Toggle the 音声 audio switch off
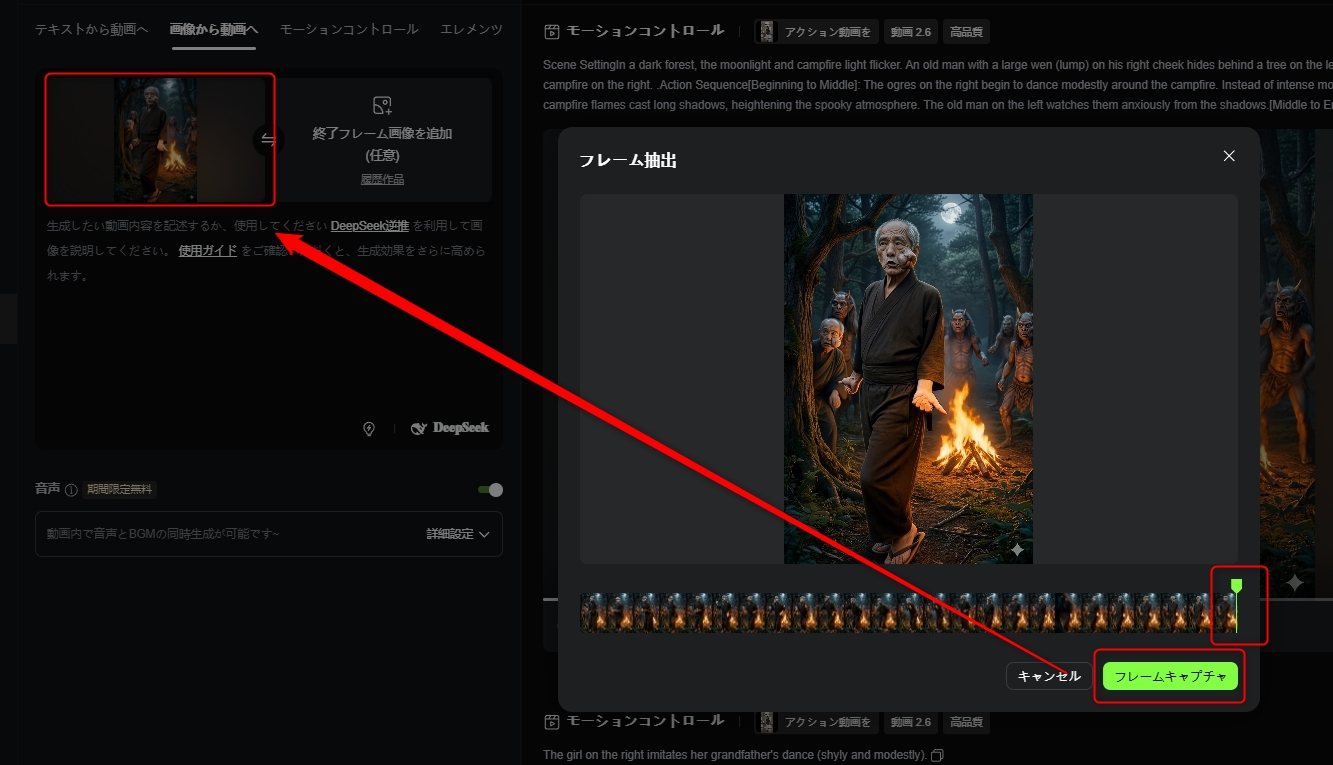 (490, 490)
